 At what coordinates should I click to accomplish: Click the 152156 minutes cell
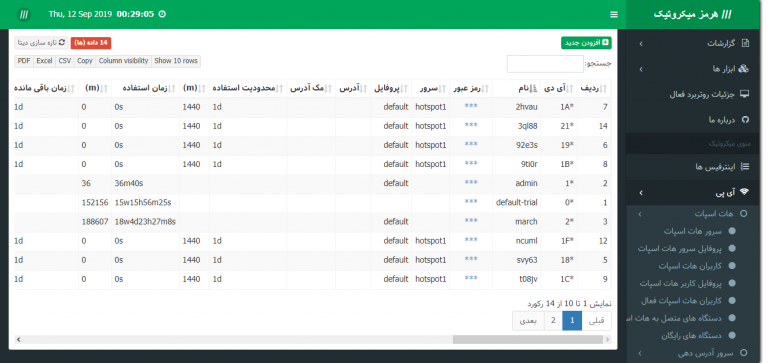point(95,202)
